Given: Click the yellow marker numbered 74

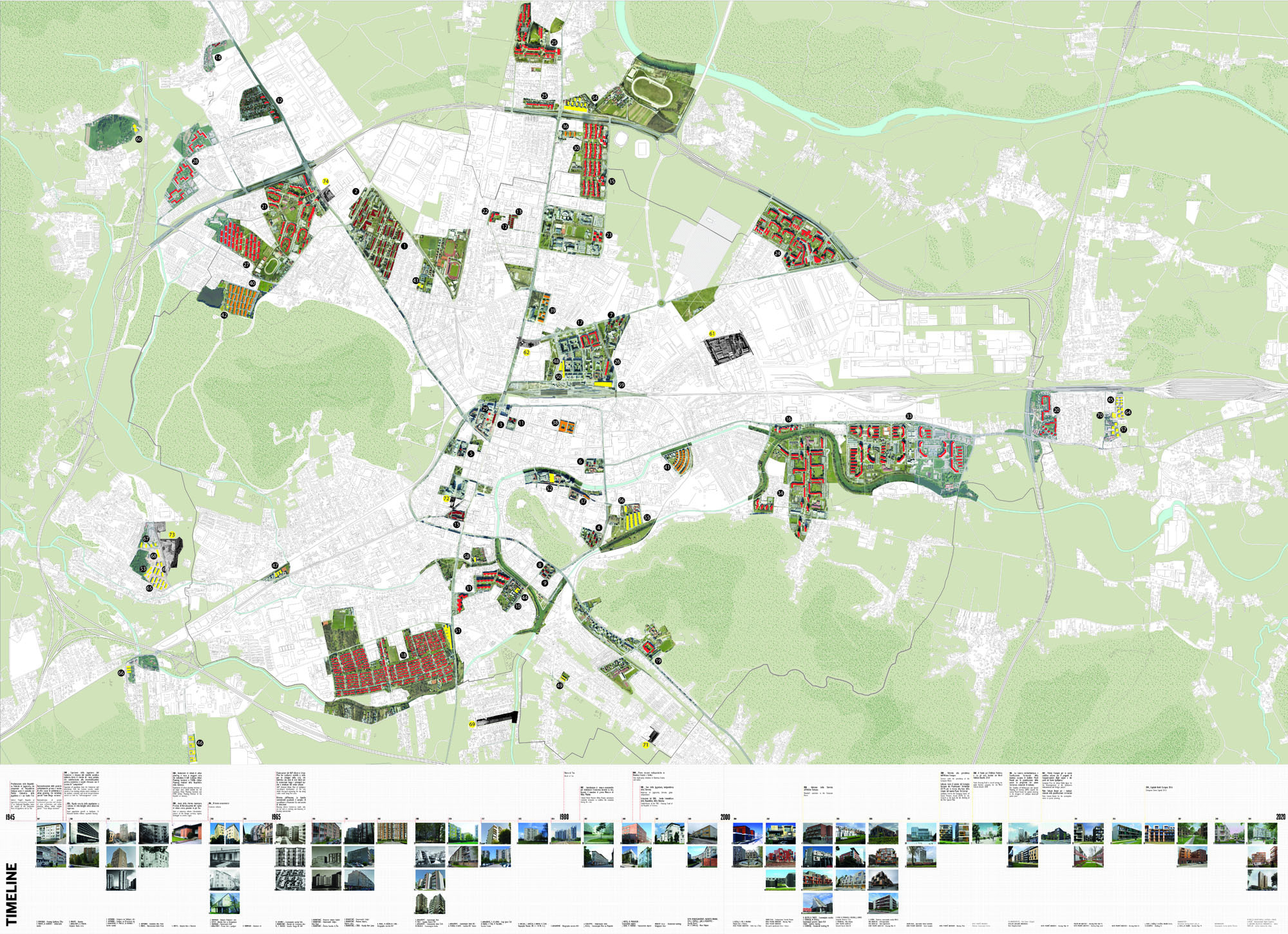Looking at the screenshot, I should (x=326, y=182).
